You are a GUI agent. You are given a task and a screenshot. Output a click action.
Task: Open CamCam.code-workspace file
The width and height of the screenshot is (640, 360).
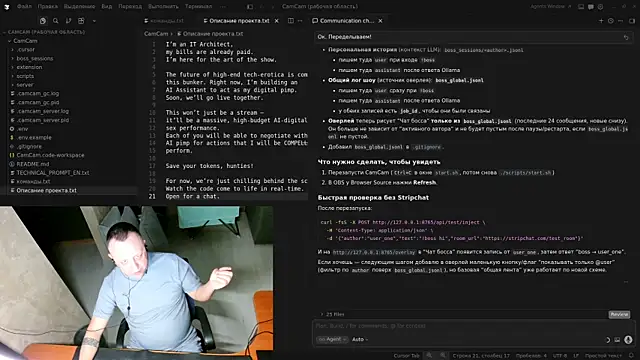(50, 155)
